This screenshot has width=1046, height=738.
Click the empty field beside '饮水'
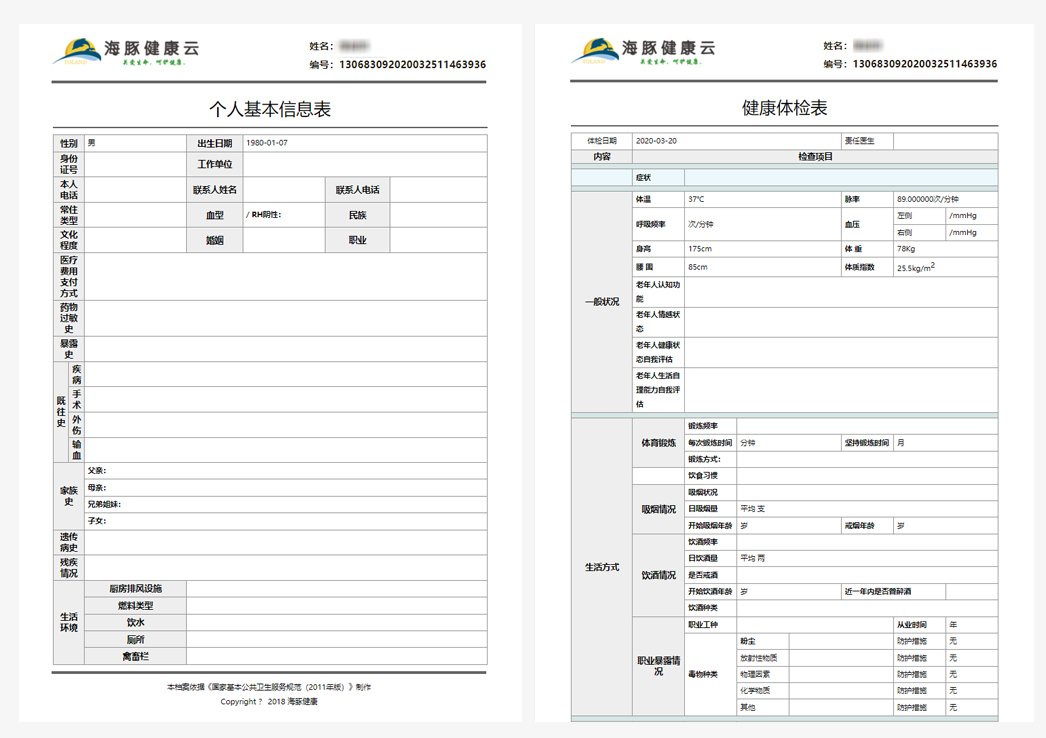coord(337,623)
